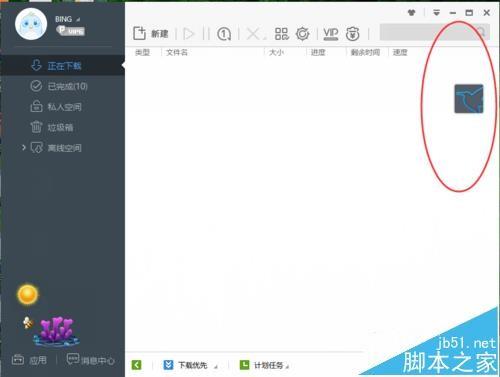Open 垃圾箱 trash in the sidebar

tap(62, 127)
